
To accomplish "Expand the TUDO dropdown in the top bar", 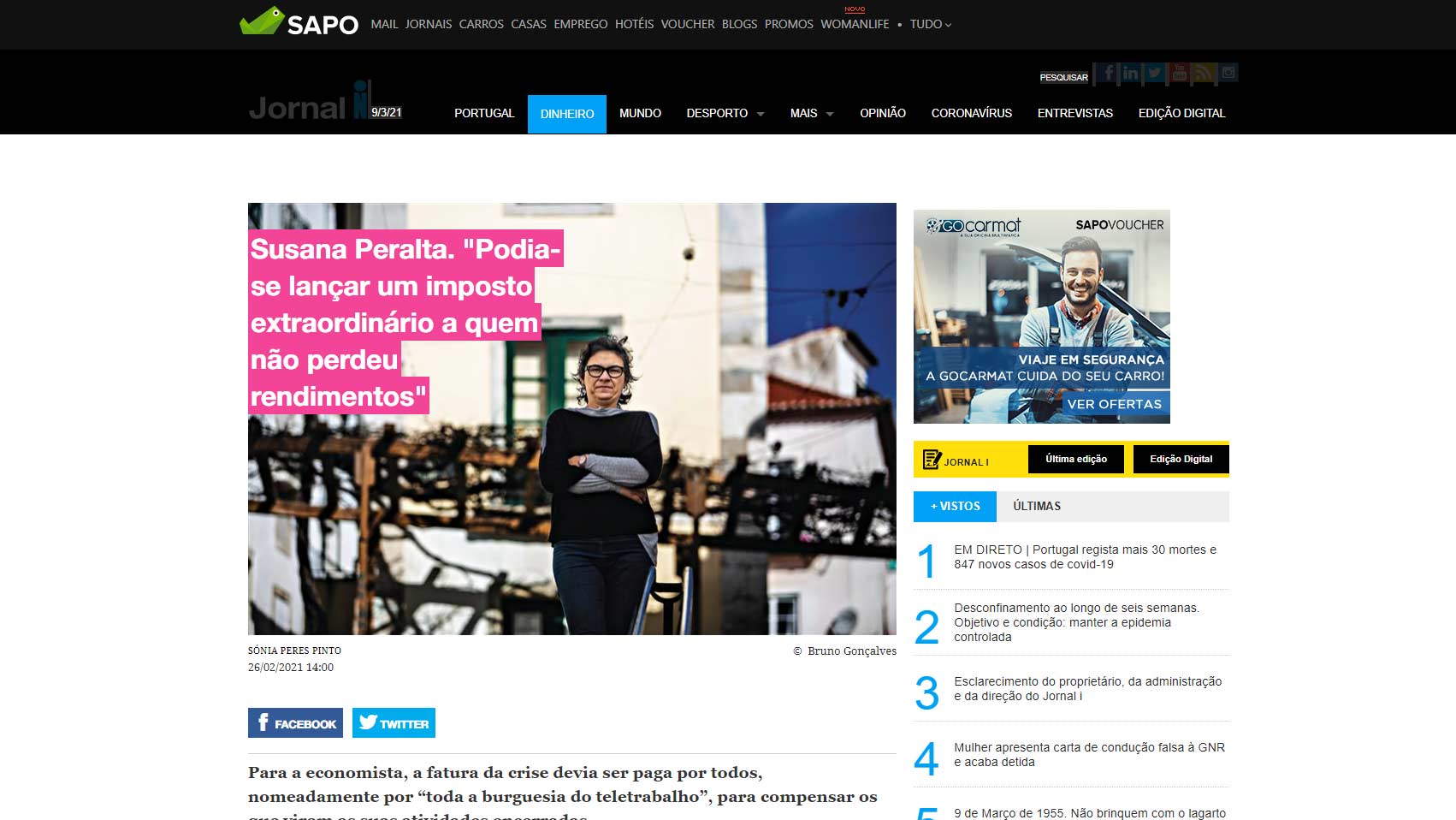I will coord(930,24).
